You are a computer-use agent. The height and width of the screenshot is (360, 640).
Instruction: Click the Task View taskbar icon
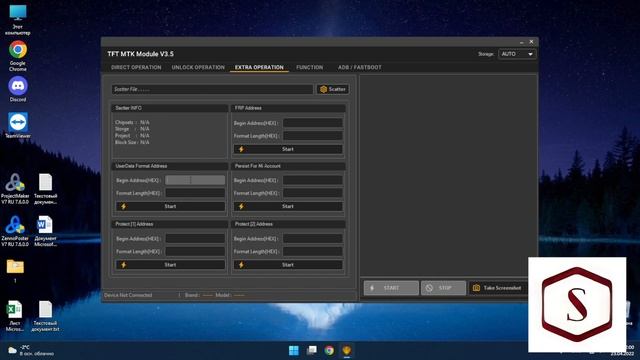pos(312,350)
